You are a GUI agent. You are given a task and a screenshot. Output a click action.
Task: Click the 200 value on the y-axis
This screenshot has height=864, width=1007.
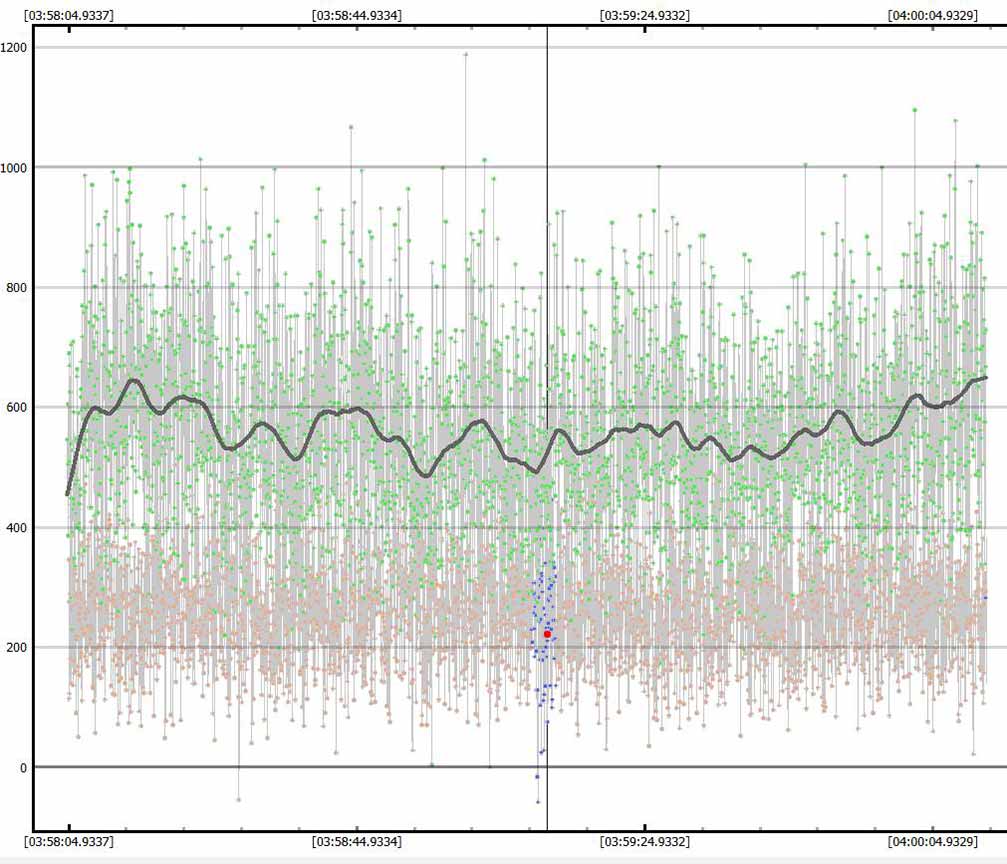point(16,647)
